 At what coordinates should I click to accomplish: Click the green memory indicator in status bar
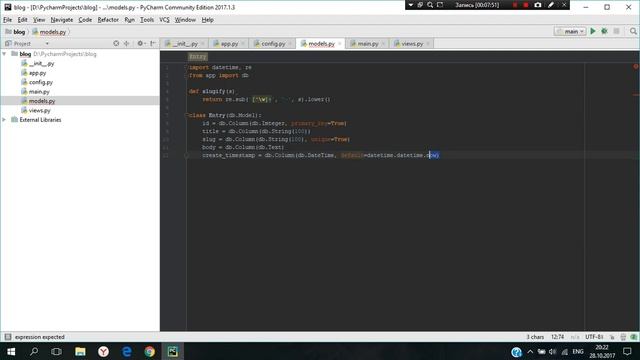tap(633, 337)
